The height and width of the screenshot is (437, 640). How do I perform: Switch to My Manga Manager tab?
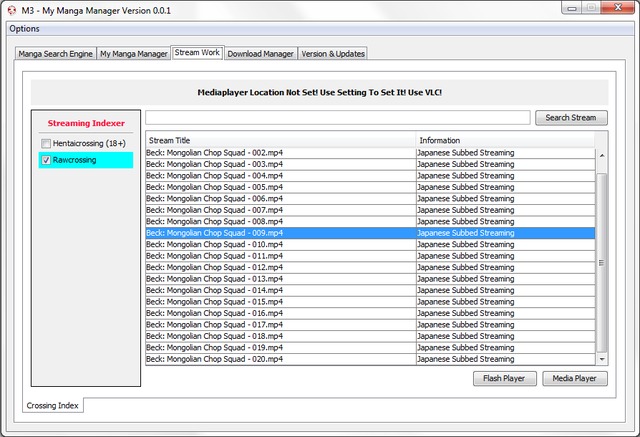coord(133,54)
